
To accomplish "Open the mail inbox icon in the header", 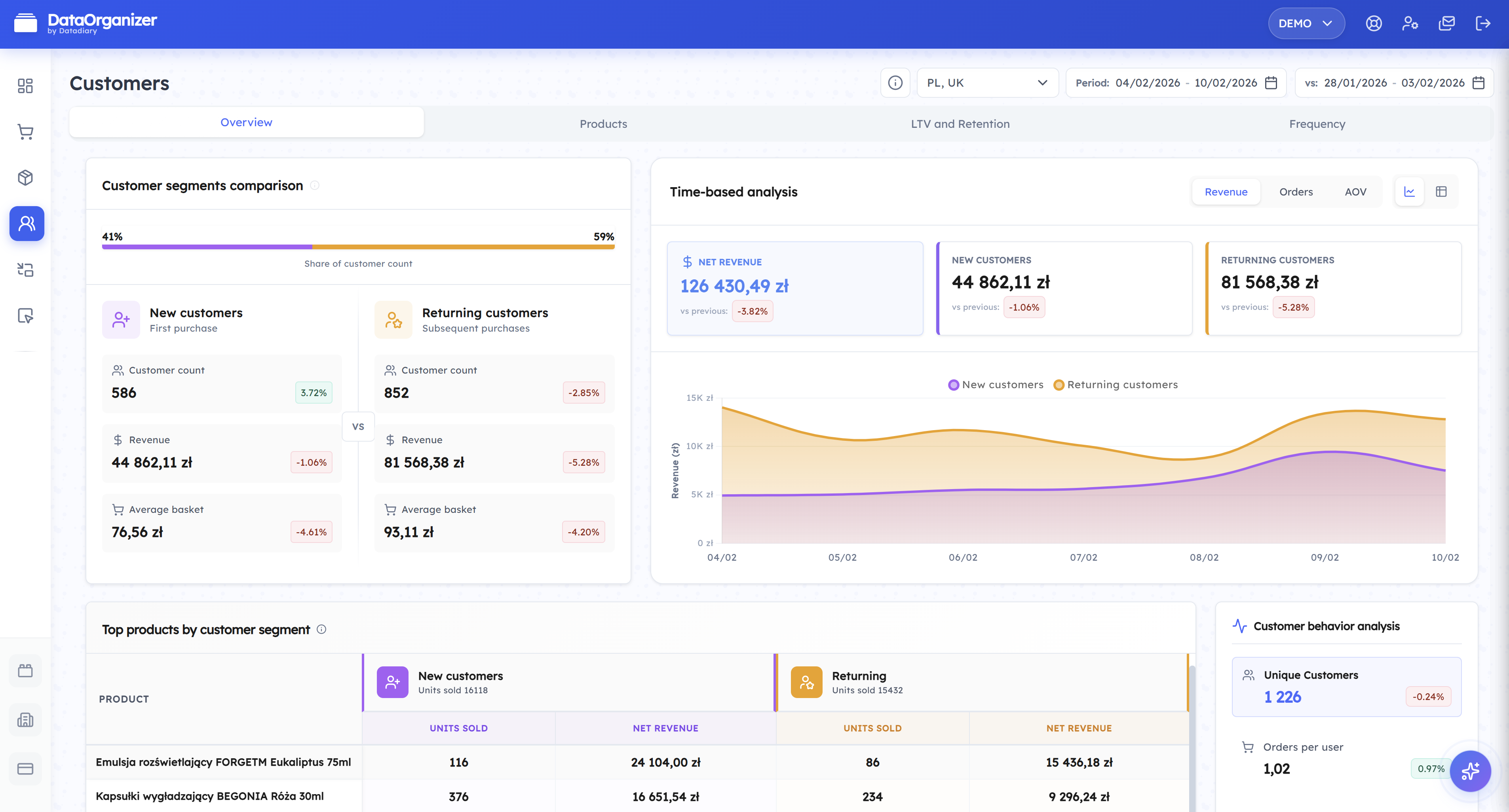I will (1447, 23).
